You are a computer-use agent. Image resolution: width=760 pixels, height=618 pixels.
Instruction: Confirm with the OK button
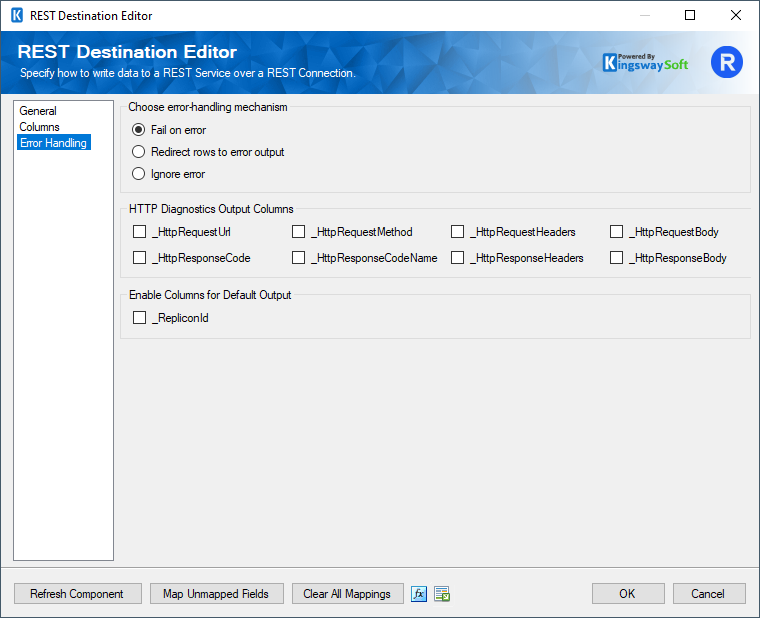(x=628, y=594)
